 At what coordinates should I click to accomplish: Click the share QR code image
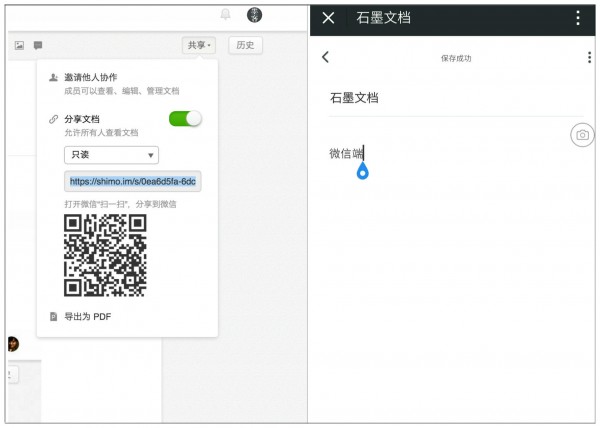[105, 256]
